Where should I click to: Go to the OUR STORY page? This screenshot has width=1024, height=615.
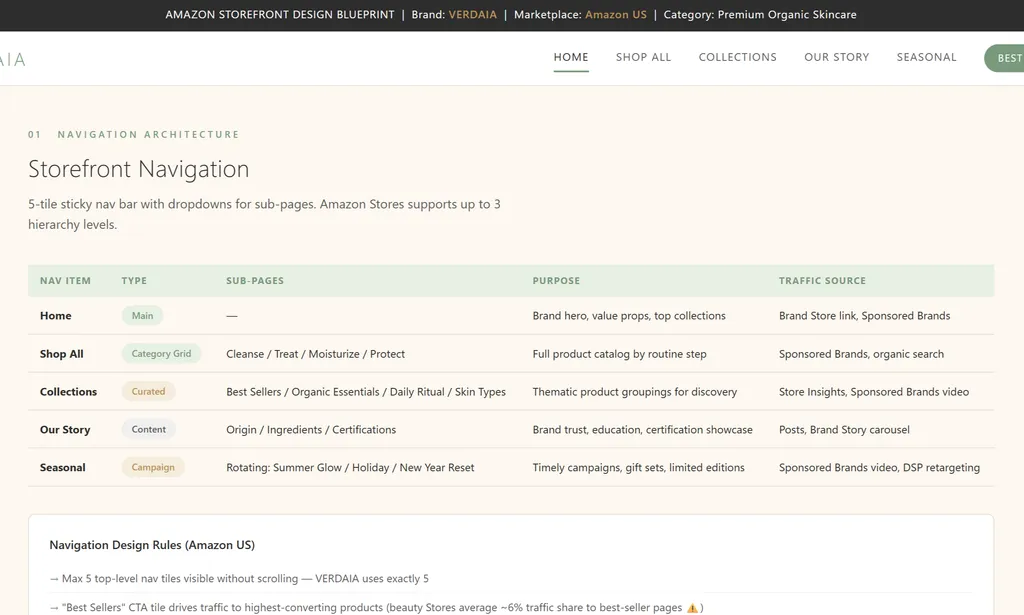(x=837, y=57)
